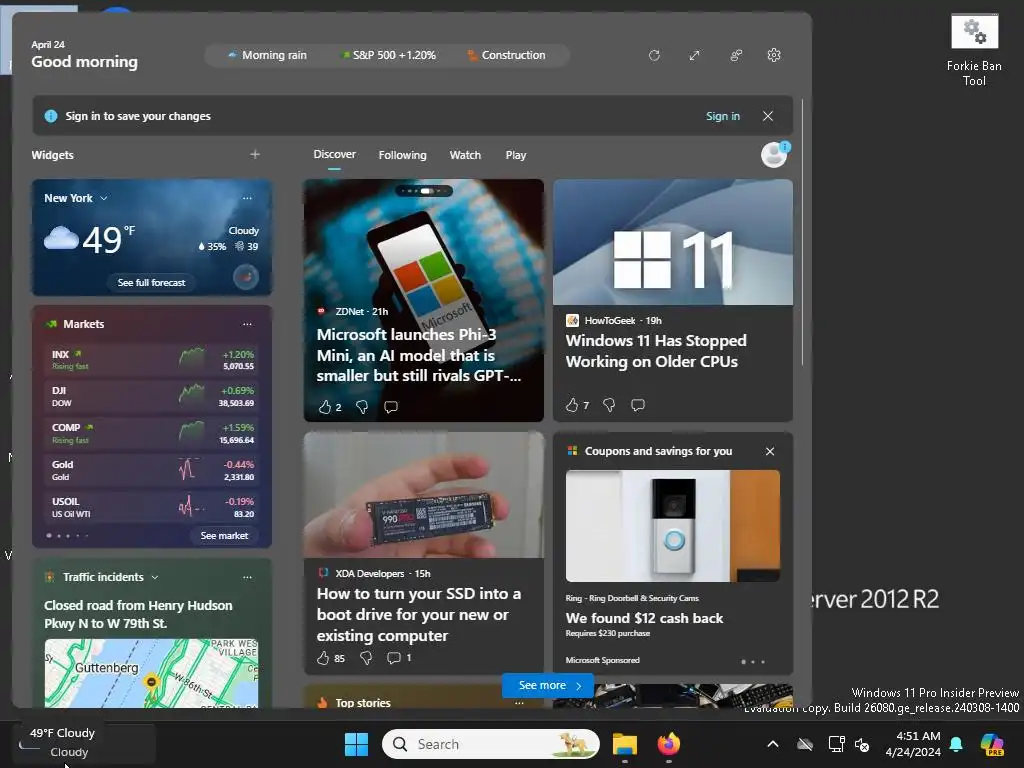1024x768 pixels.
Task: Refresh the widgets feed
Action: point(654,56)
